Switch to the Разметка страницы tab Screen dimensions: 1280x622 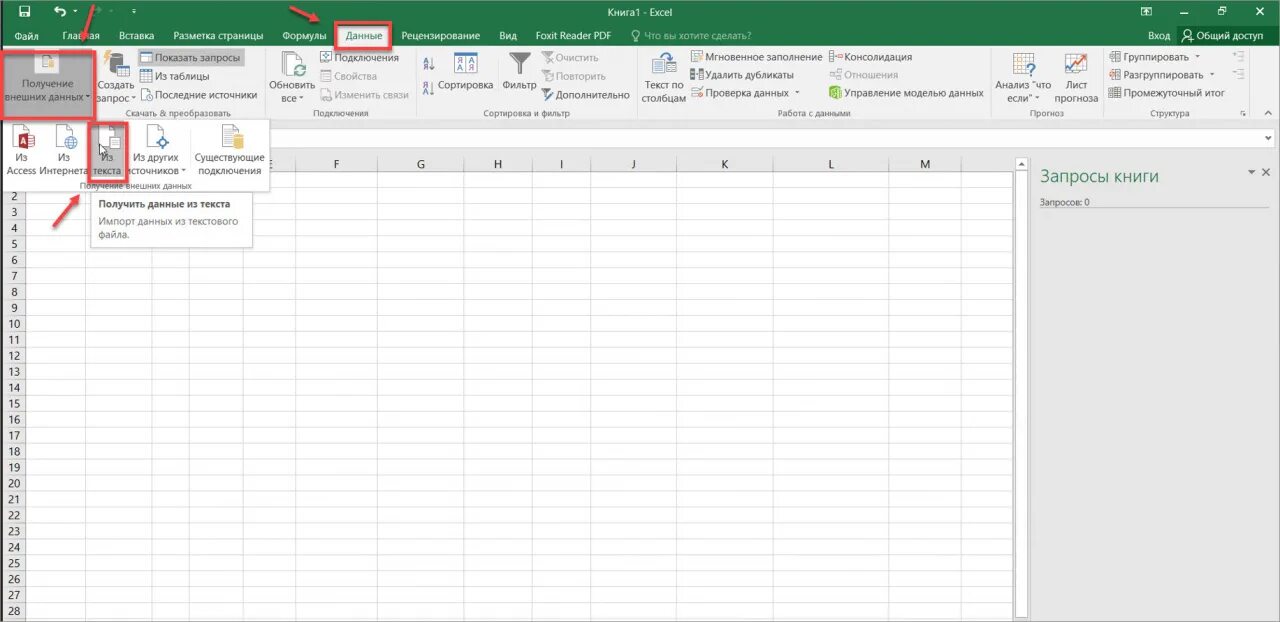click(218, 36)
